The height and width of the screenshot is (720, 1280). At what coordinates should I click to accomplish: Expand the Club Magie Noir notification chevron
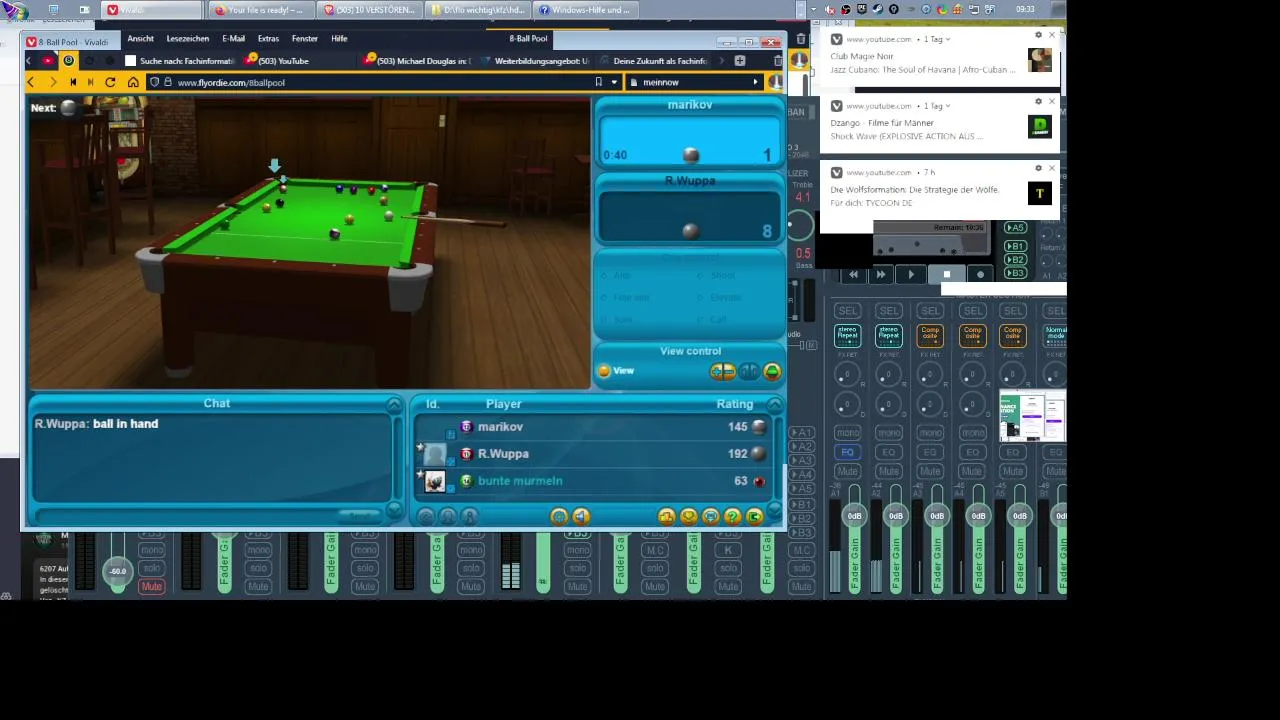947,39
